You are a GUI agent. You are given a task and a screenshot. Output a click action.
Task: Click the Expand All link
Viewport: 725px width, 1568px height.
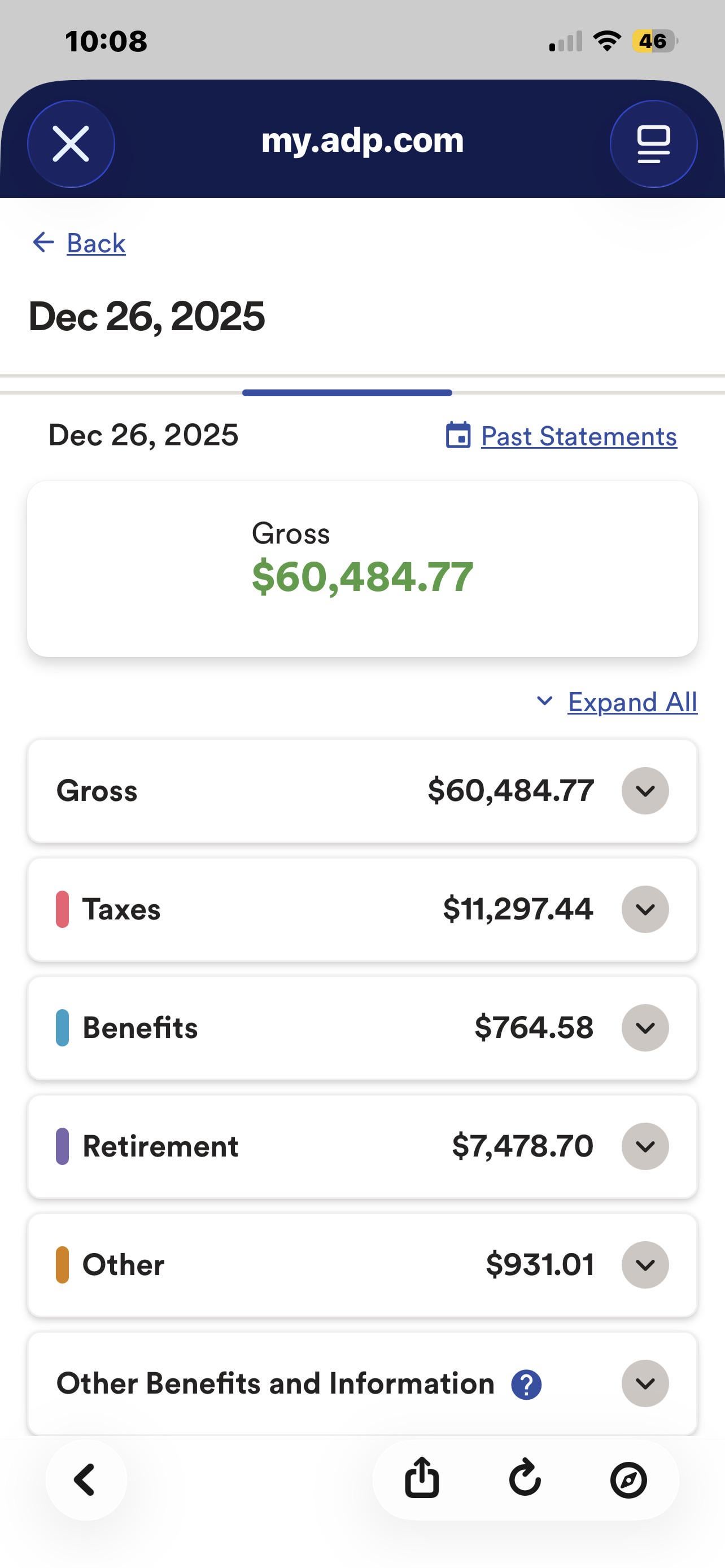point(632,702)
